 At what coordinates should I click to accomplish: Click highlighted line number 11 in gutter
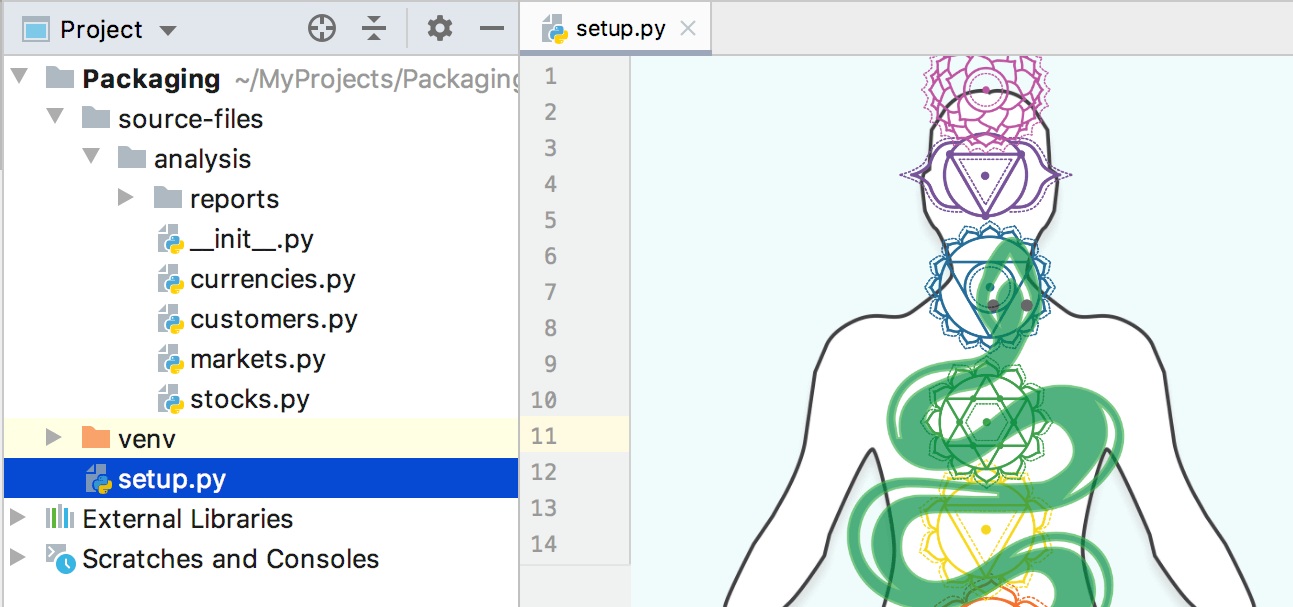[544, 436]
